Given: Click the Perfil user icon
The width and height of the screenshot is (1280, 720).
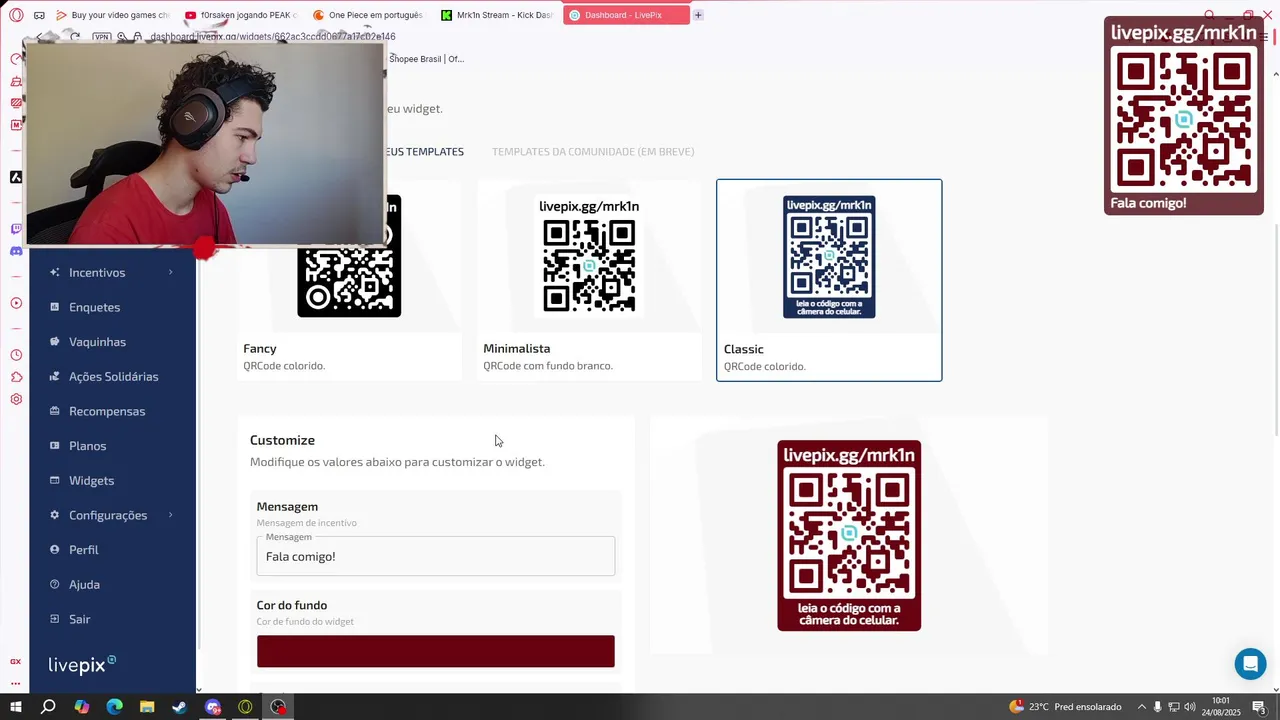Looking at the screenshot, I should click(54, 550).
